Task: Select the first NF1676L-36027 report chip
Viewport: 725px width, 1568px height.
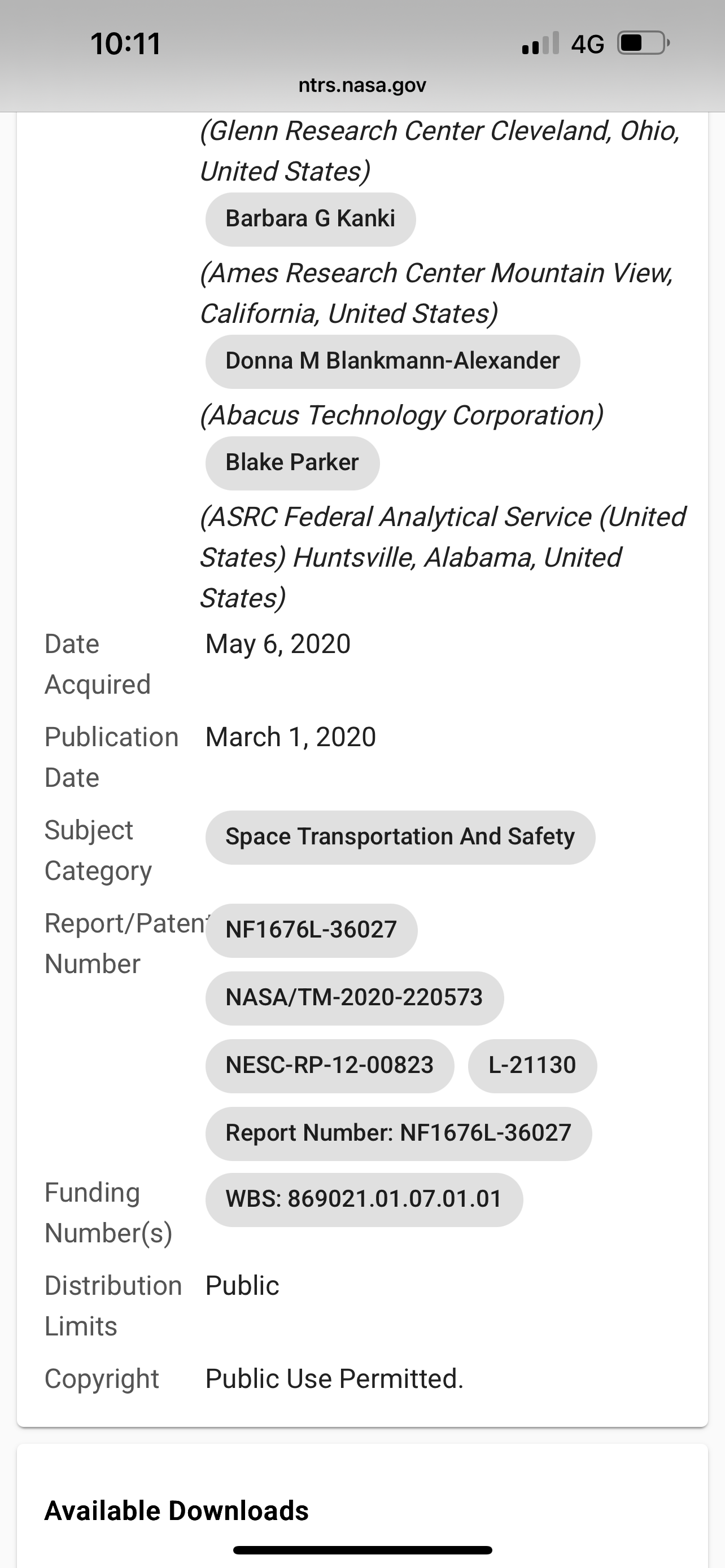Action: 311,930
